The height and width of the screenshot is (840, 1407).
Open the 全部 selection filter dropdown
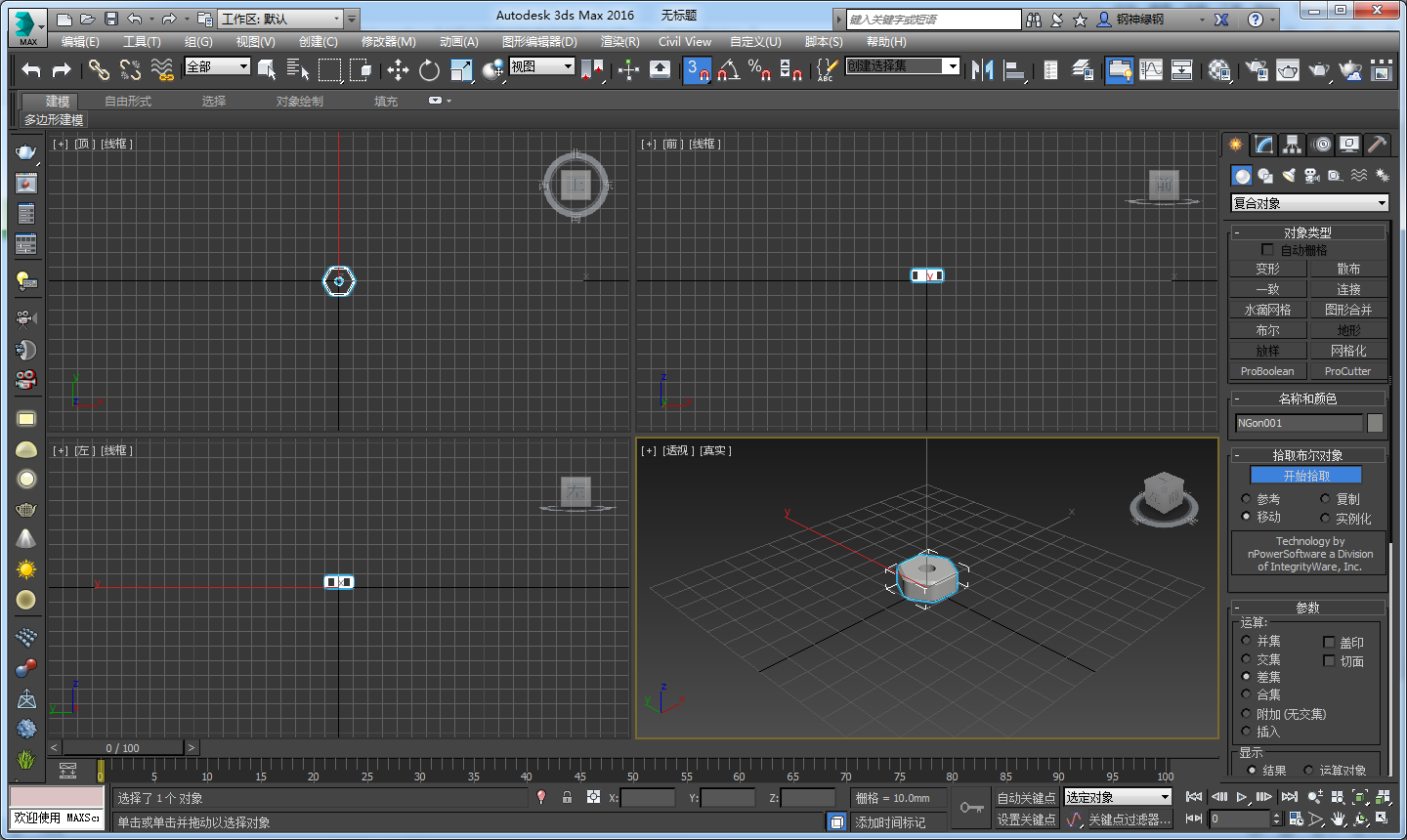point(218,66)
